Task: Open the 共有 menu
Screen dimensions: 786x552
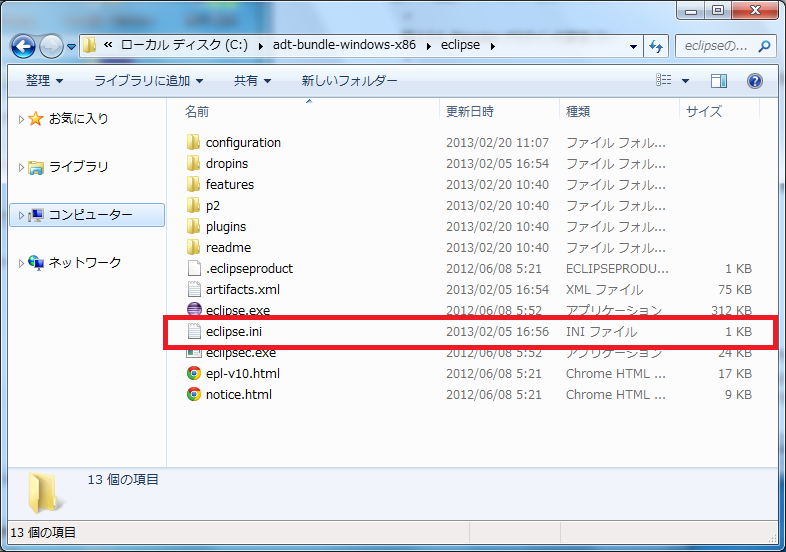Action: (x=252, y=81)
